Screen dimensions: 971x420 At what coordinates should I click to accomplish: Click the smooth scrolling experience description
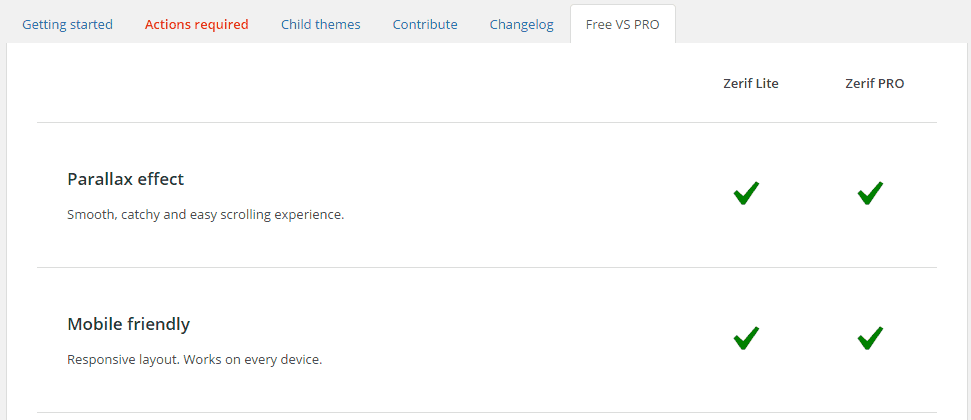205,214
